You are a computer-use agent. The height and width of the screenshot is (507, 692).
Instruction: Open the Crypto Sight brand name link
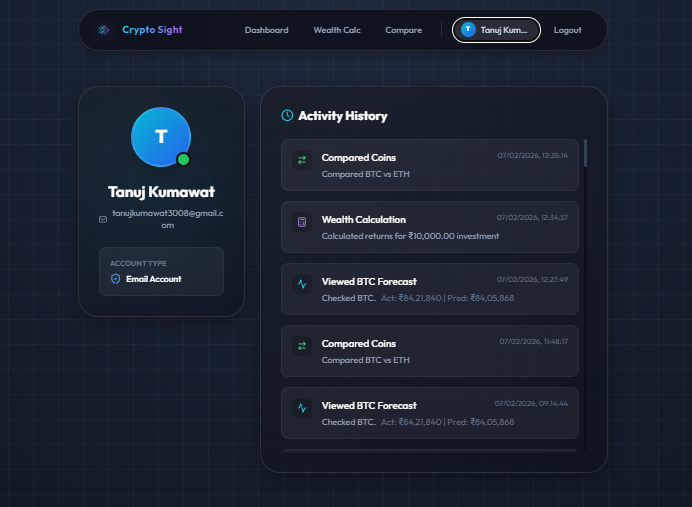point(152,30)
